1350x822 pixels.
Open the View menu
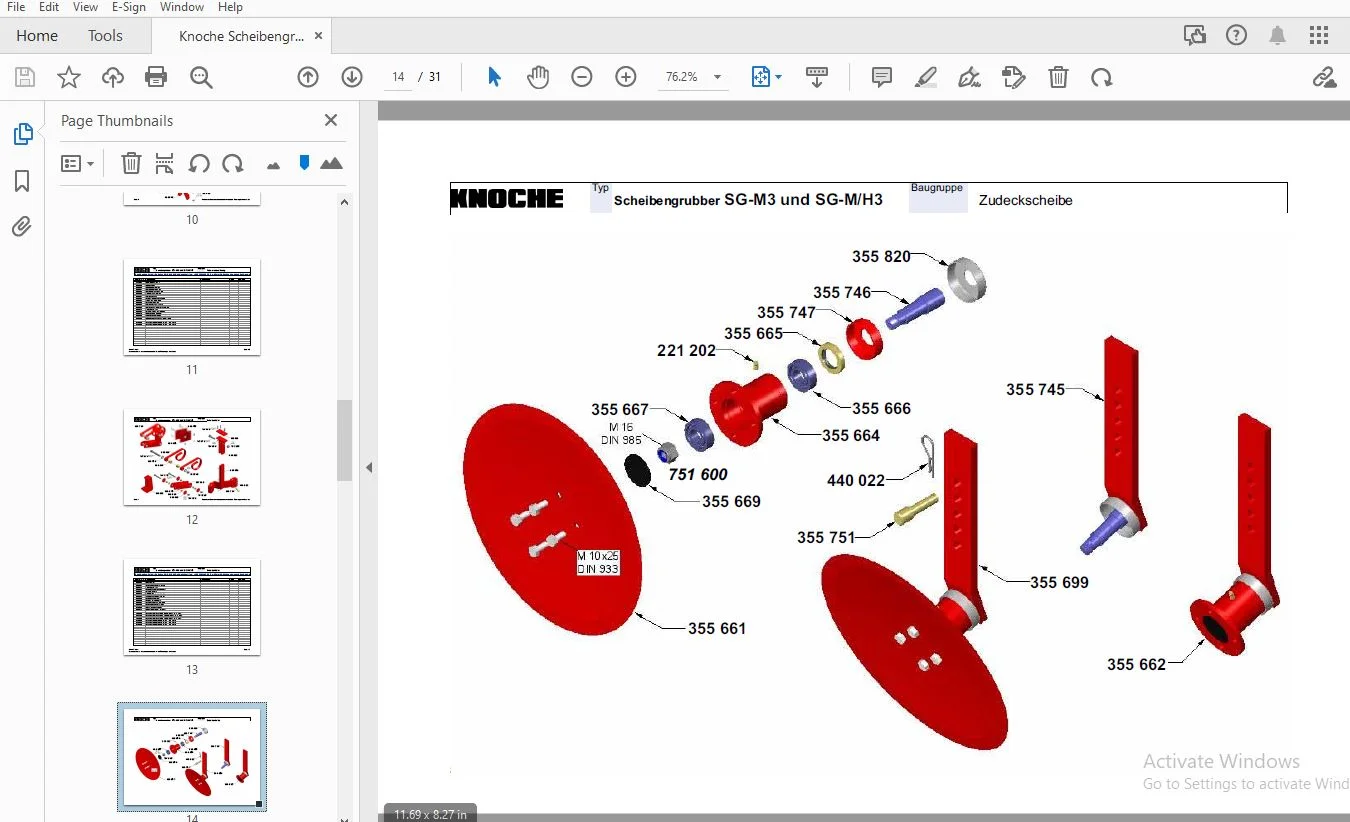pos(85,7)
